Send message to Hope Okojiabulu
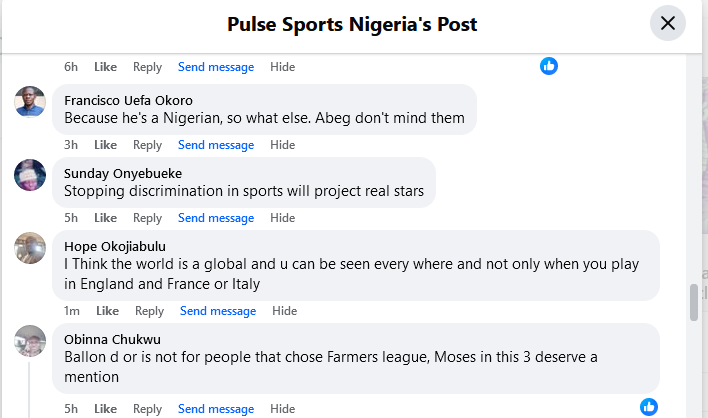Image resolution: width=708 pixels, height=418 pixels. pos(217,311)
